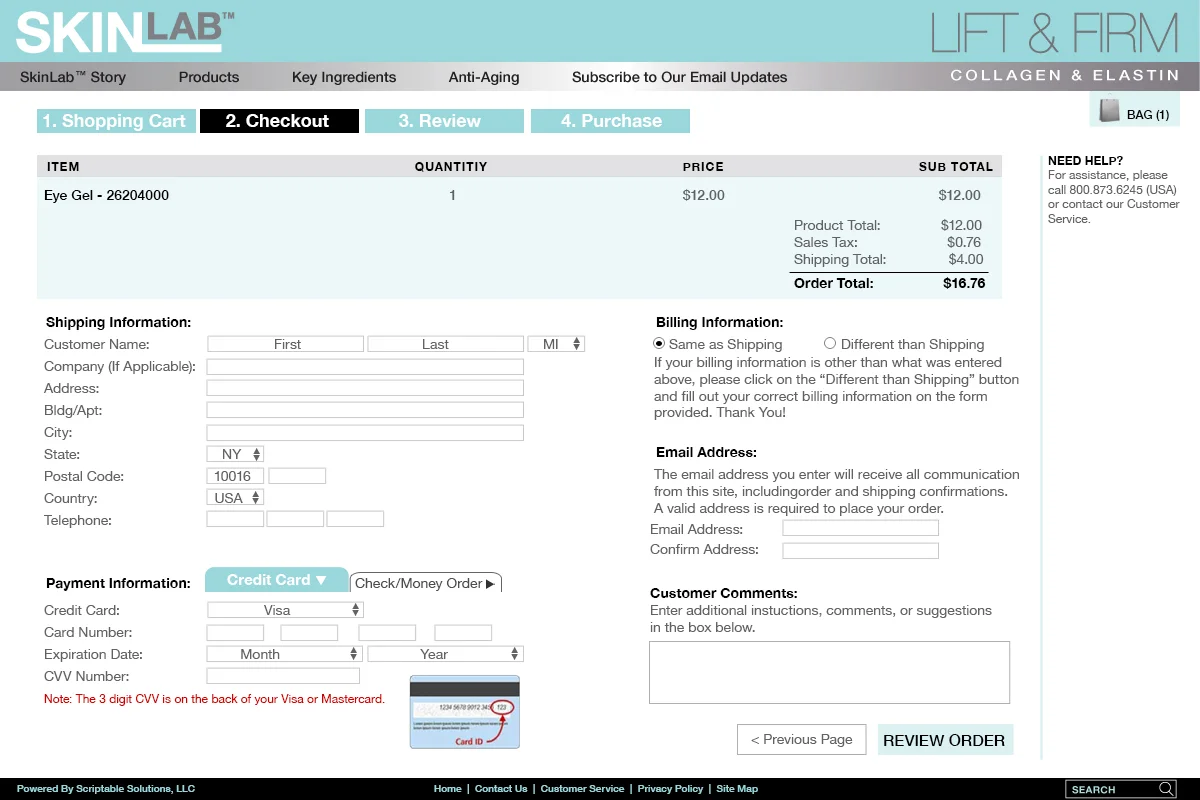Open the Key Ingredients navigation menu
The image size is (1200, 800).
(x=343, y=76)
